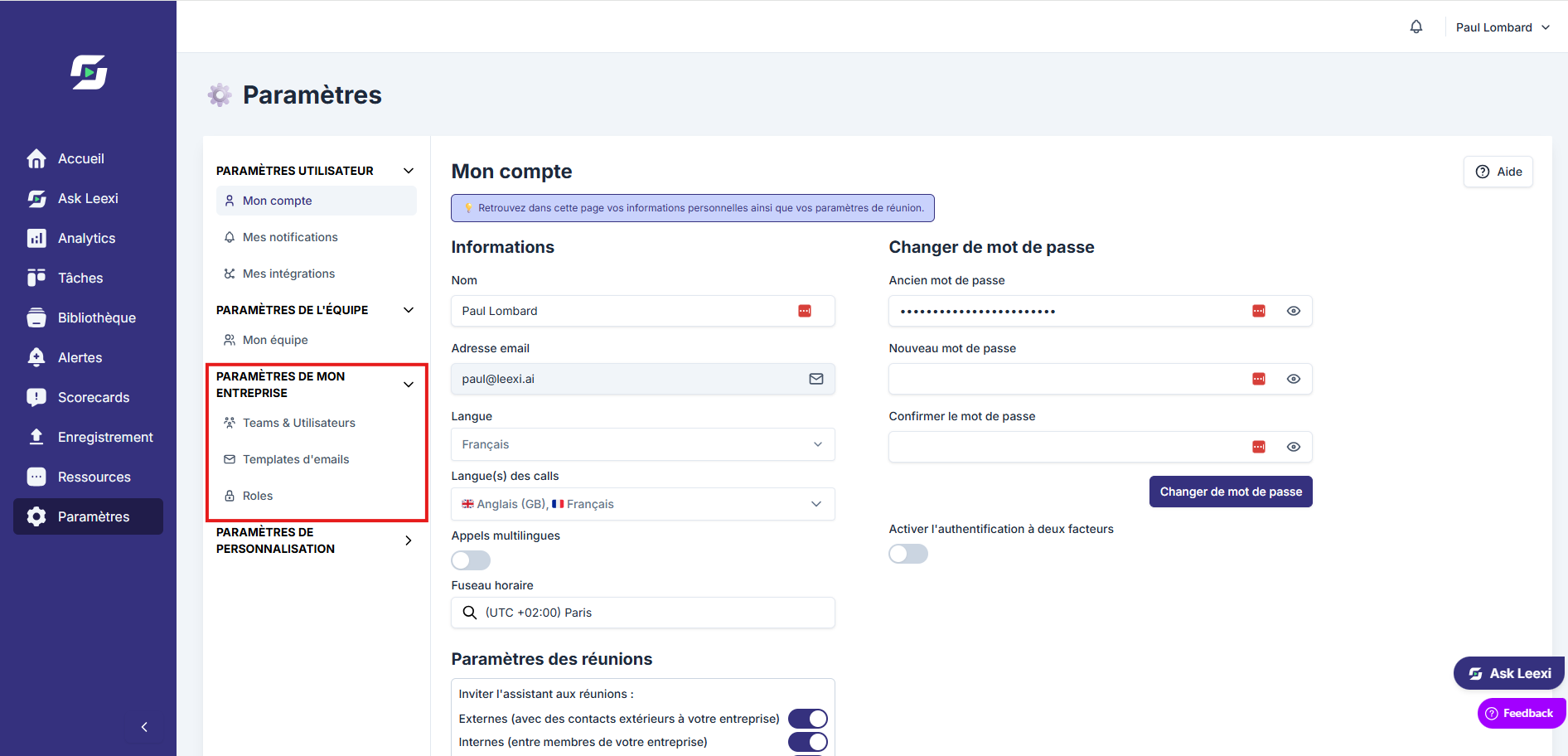This screenshot has width=1568, height=756.
Task: Go to Scorecards page label
Action: click(x=94, y=397)
